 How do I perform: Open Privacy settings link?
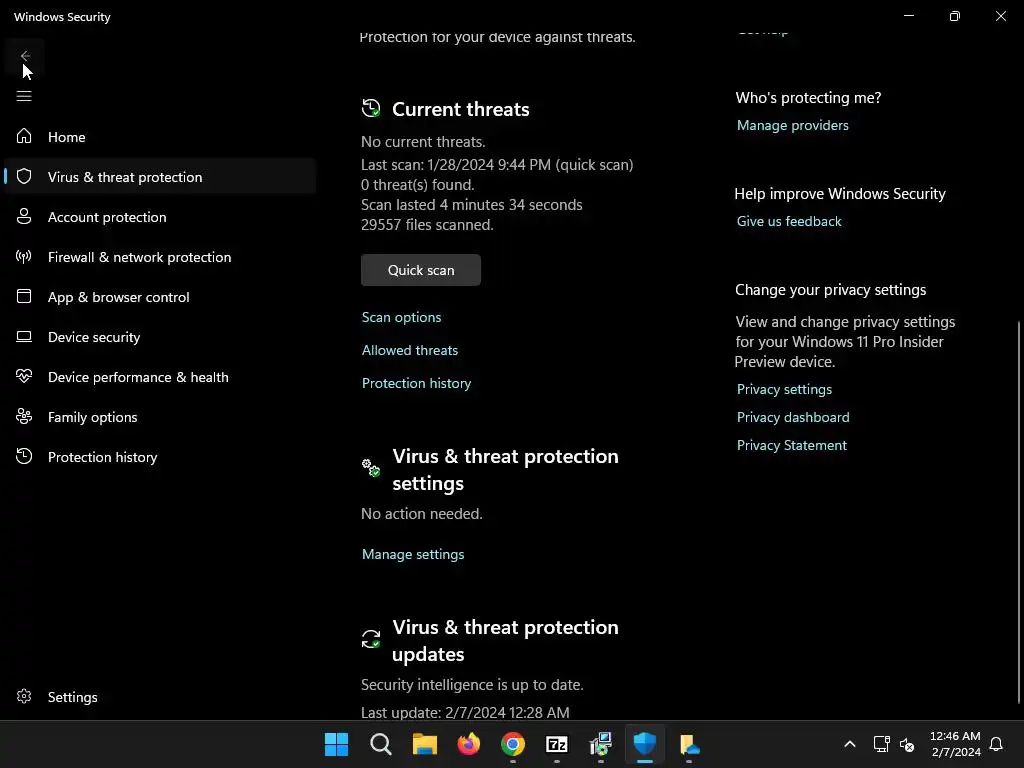coord(784,389)
